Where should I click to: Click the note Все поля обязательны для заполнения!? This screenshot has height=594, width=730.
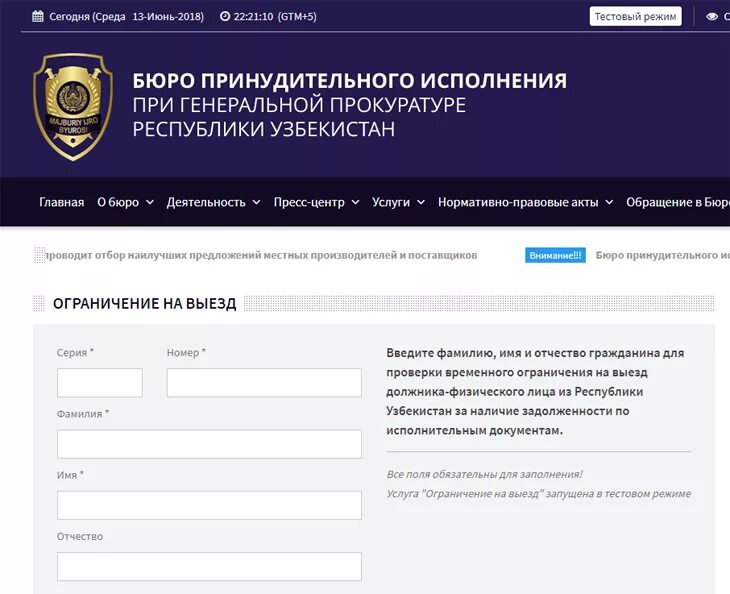pos(485,474)
